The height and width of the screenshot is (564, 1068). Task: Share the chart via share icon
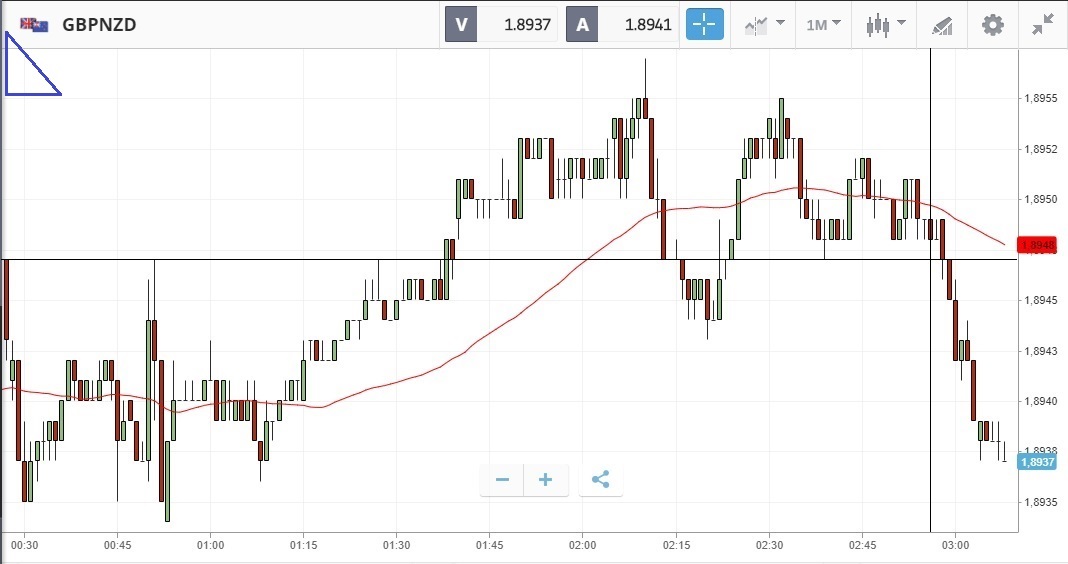[x=600, y=480]
